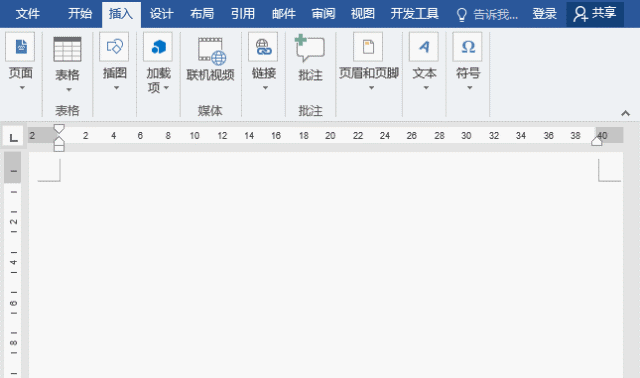The width and height of the screenshot is (640, 378).
Task: Click the 表格 table grid icon
Action: (x=67, y=49)
